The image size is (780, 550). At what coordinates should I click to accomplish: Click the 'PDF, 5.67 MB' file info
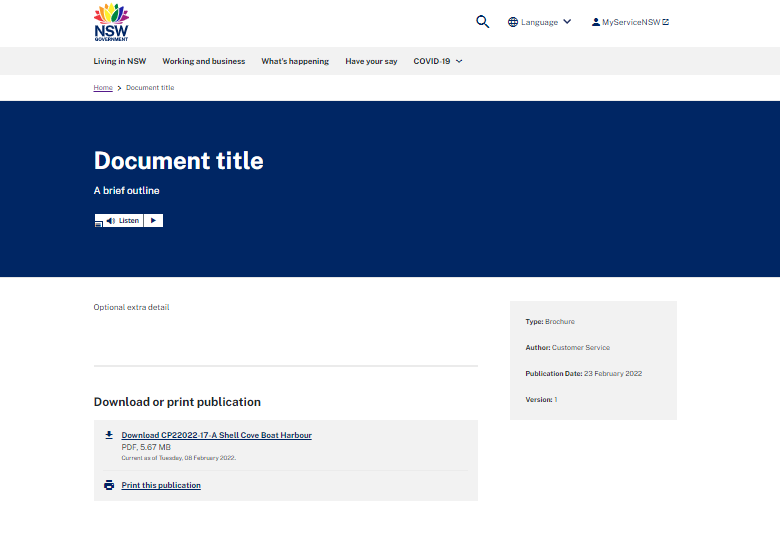pos(146,447)
